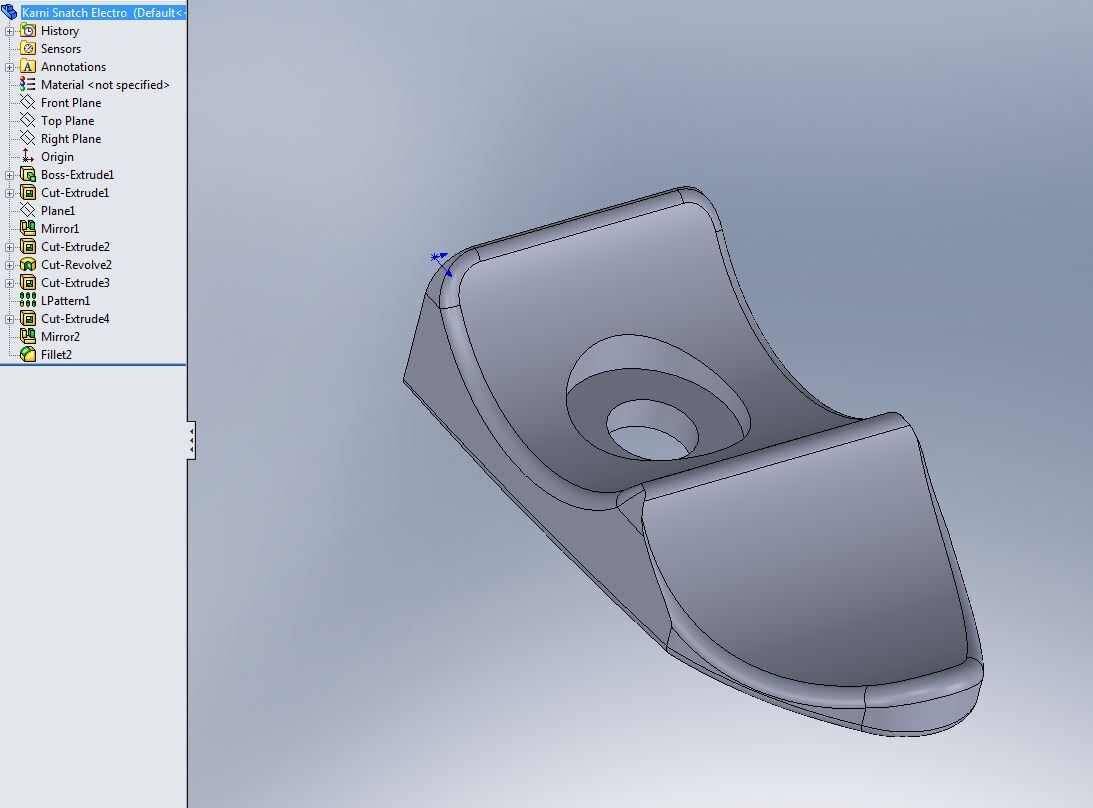
Task: Expand the History node
Action: coord(9,31)
